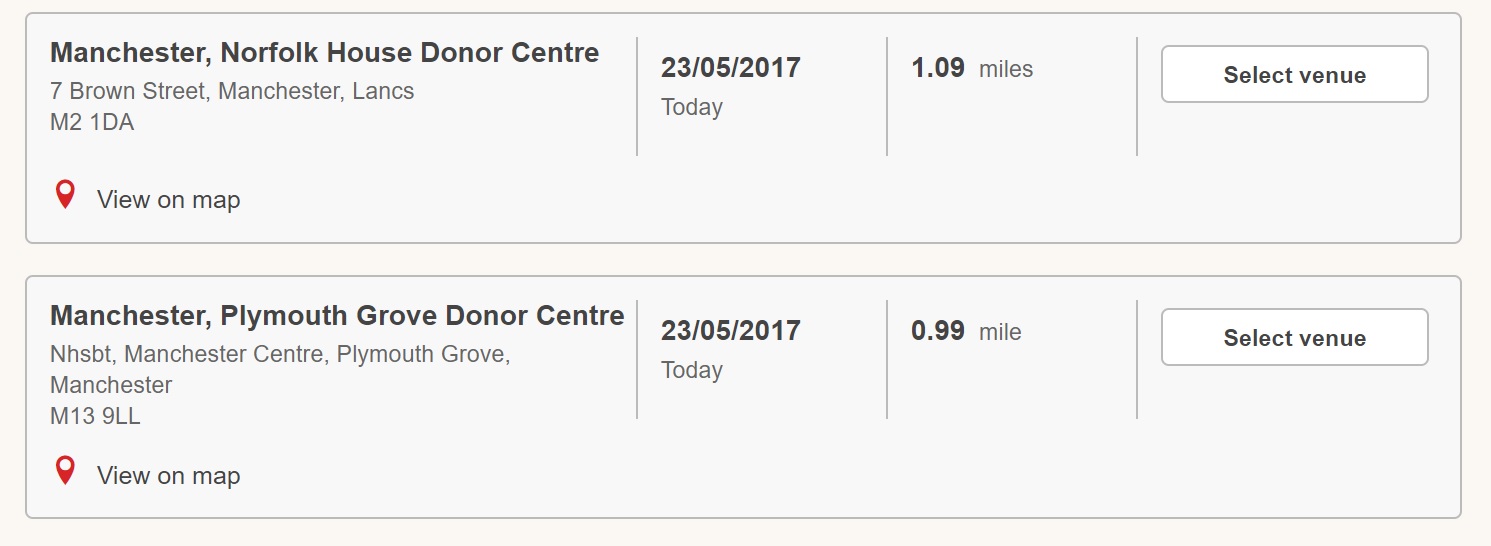Click the 23/05/2017 date in Norfolk House card
The image size is (1491, 546).
[x=731, y=68]
